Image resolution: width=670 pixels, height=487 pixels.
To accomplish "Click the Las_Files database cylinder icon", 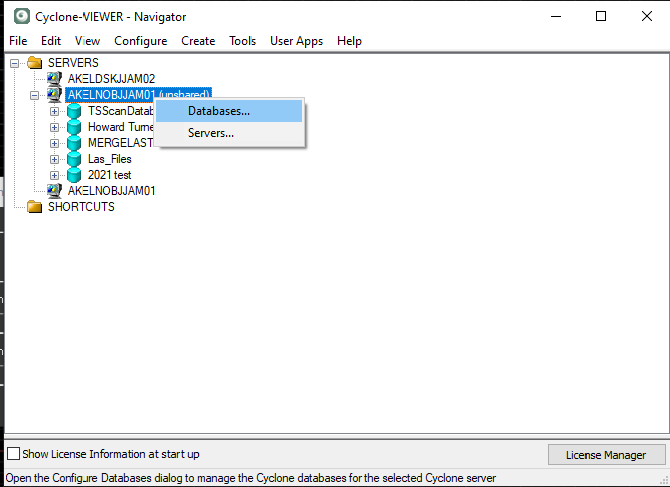I will click(74, 159).
